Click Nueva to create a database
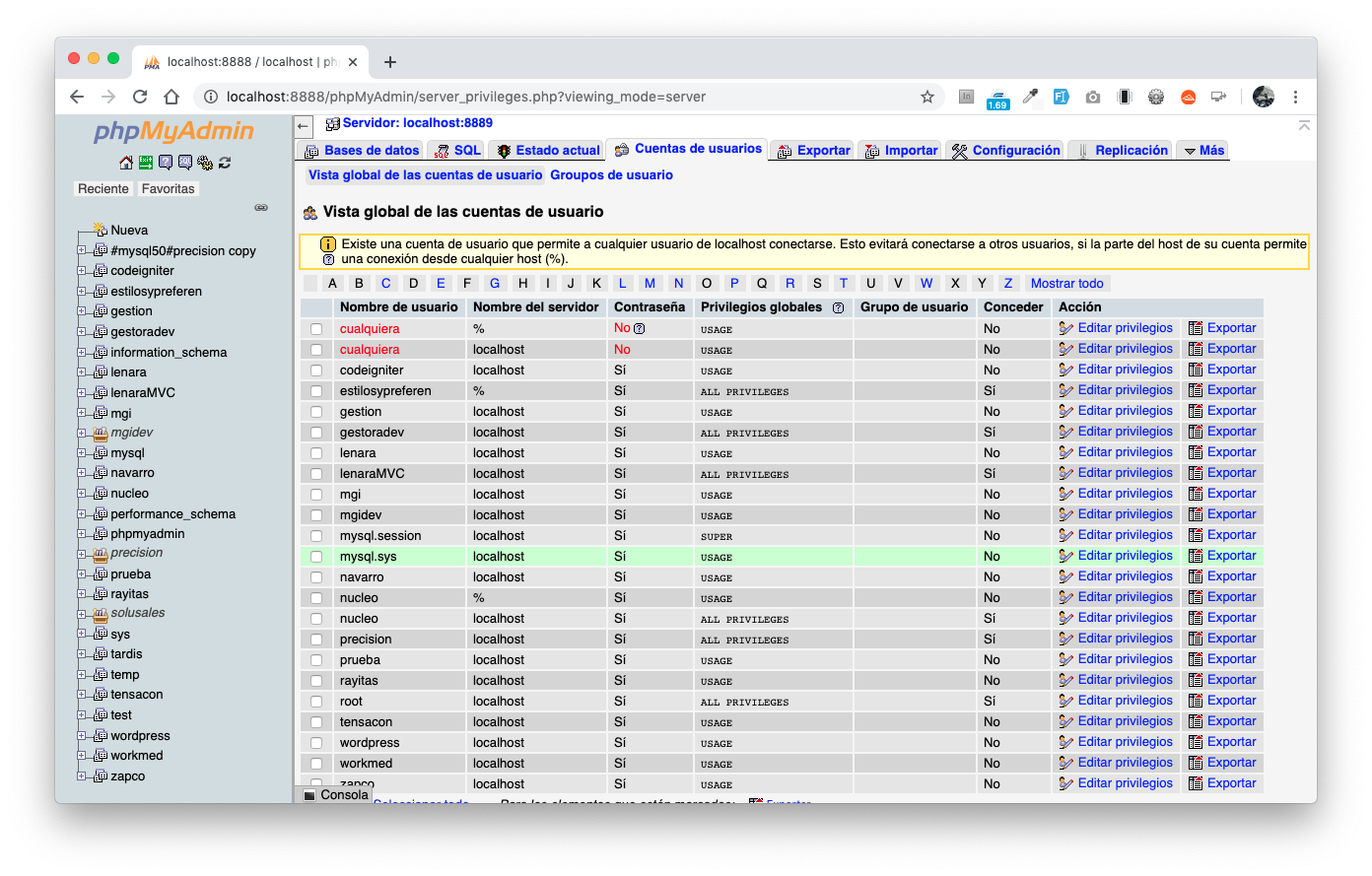 click(129, 231)
